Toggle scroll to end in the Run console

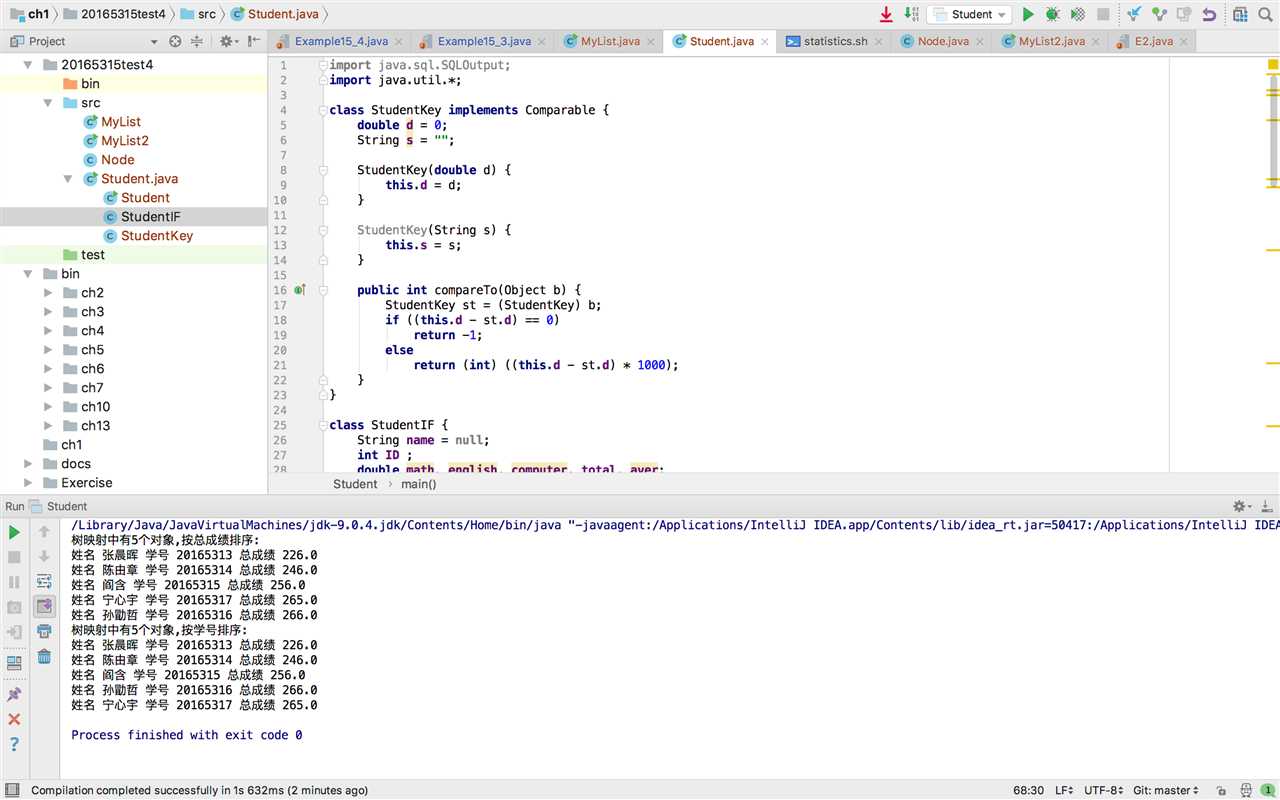click(44, 606)
